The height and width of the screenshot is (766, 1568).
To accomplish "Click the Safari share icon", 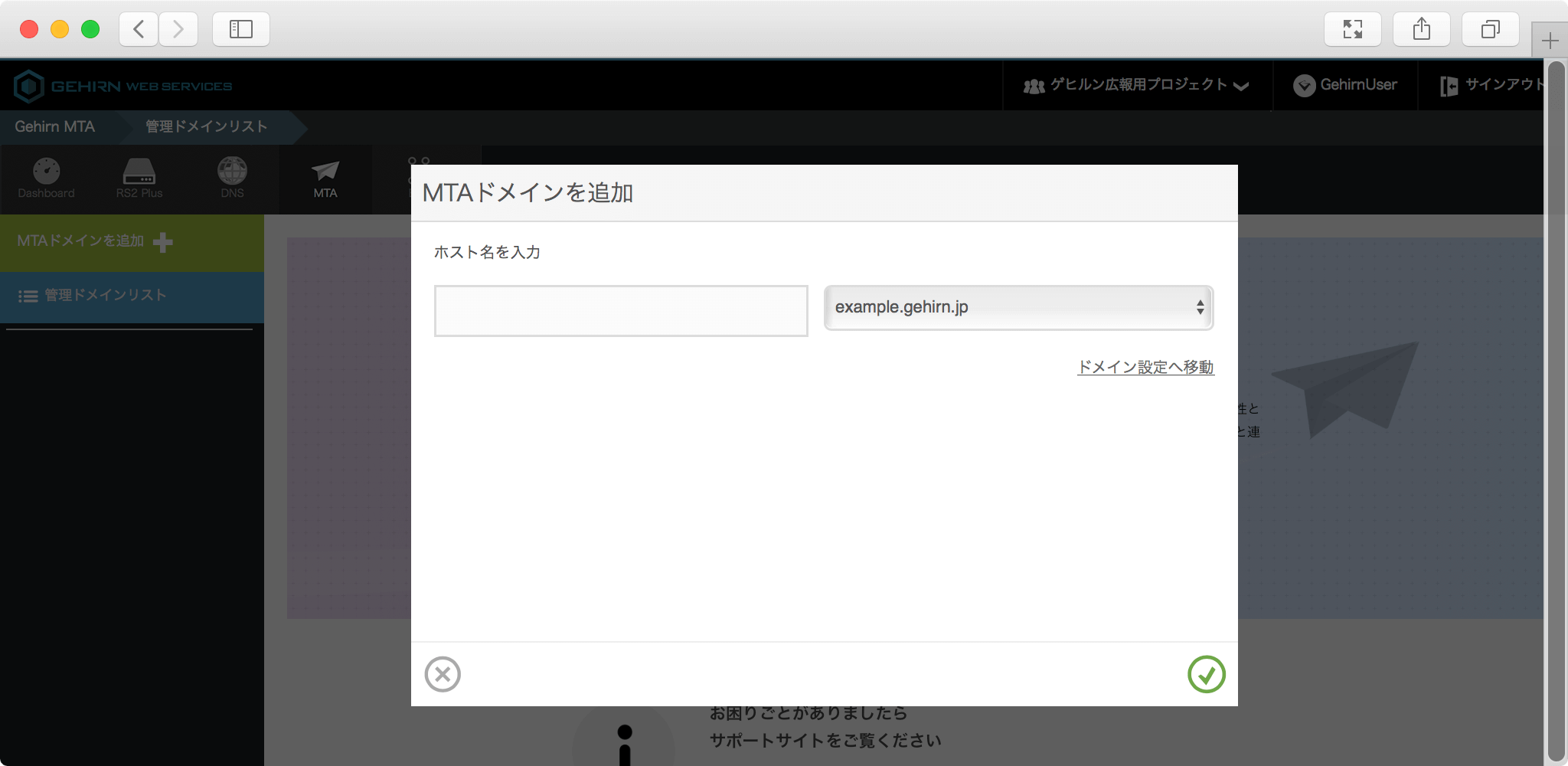I will (x=1421, y=29).
